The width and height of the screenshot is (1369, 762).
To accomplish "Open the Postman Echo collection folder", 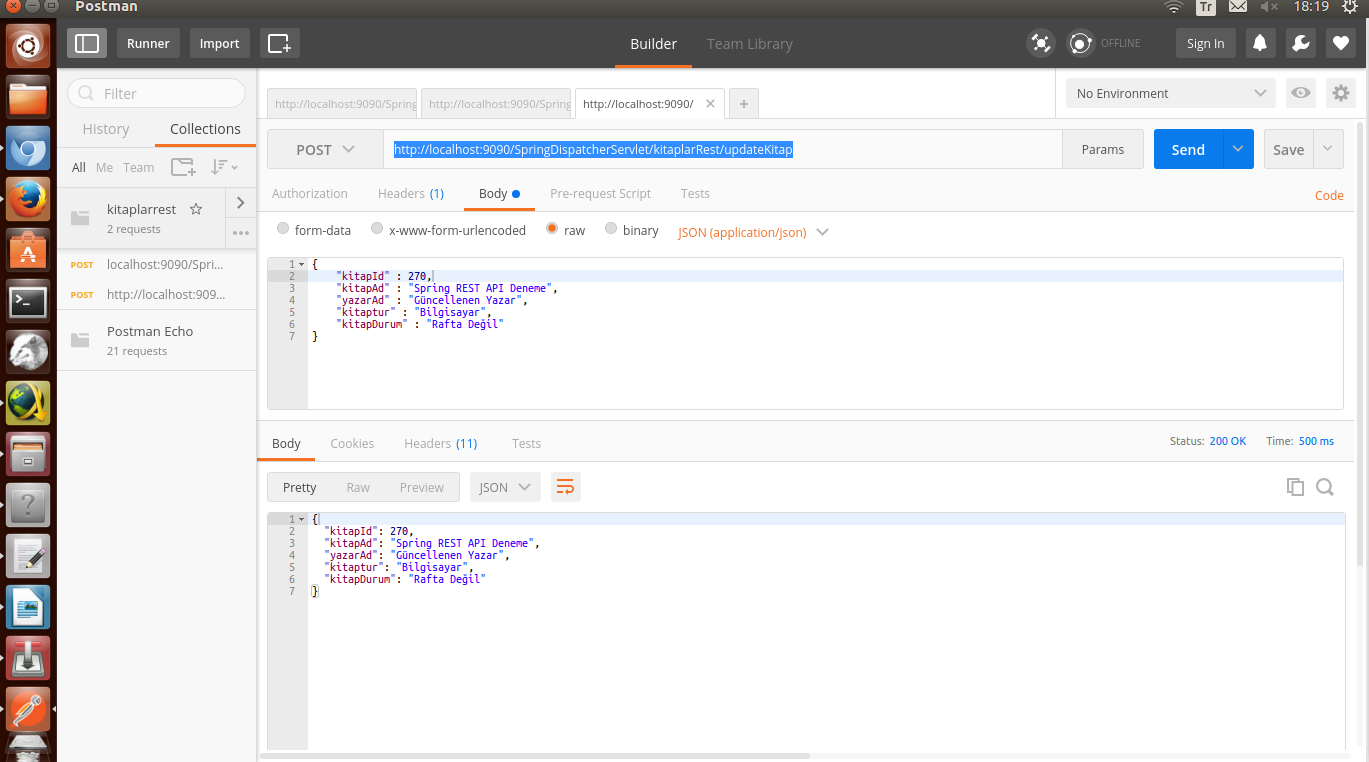I will [156, 340].
